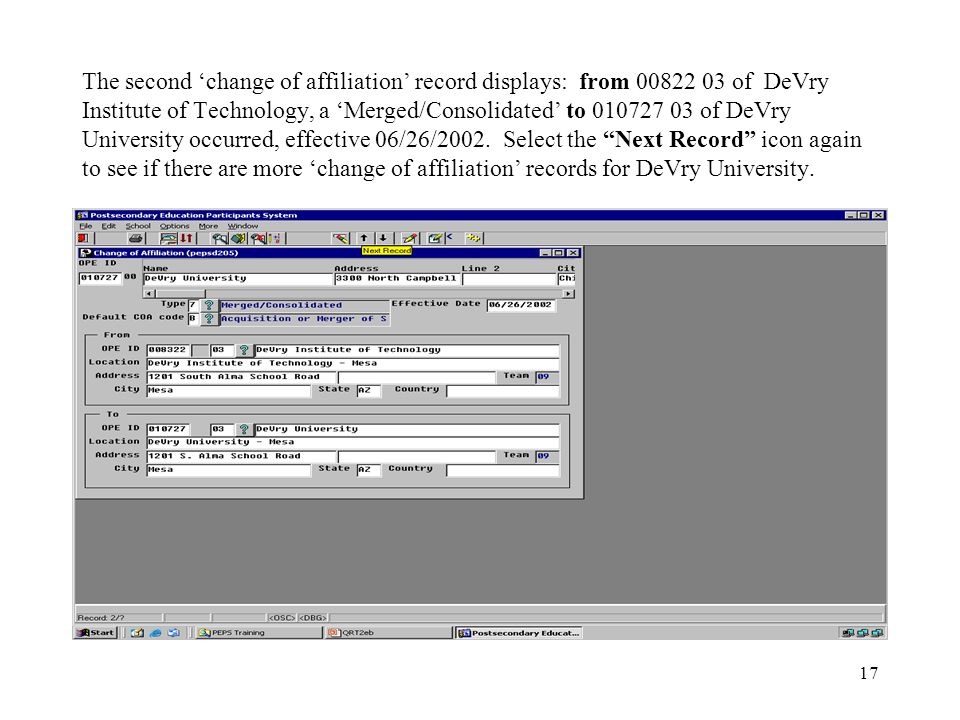Click the top OPE ID field 010727
This screenshot has height=720, width=960.
click(100, 278)
